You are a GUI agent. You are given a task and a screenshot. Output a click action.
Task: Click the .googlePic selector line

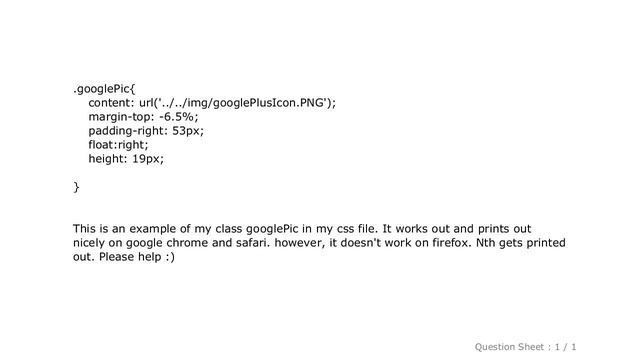[104, 89]
